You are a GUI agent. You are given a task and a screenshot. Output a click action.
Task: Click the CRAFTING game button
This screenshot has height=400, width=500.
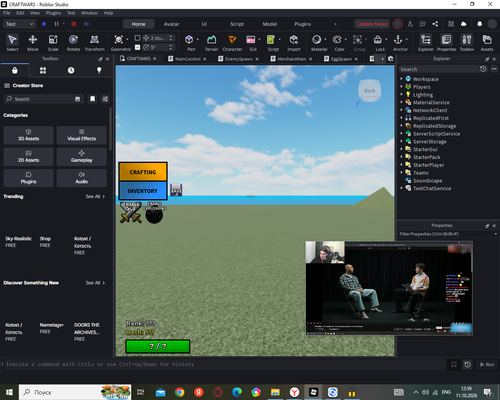[143, 172]
